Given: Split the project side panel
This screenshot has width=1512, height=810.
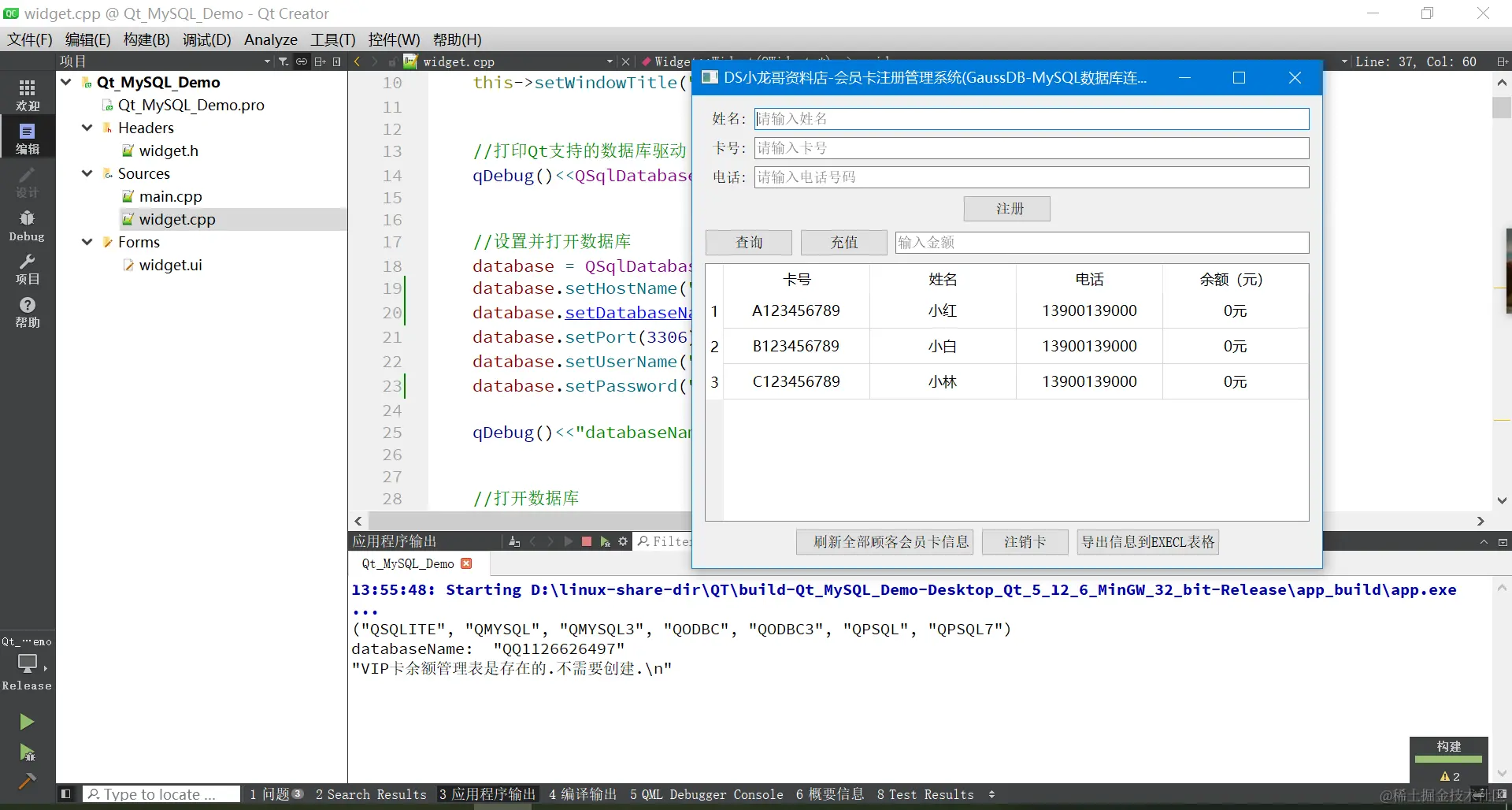Looking at the screenshot, I should tap(320, 61).
